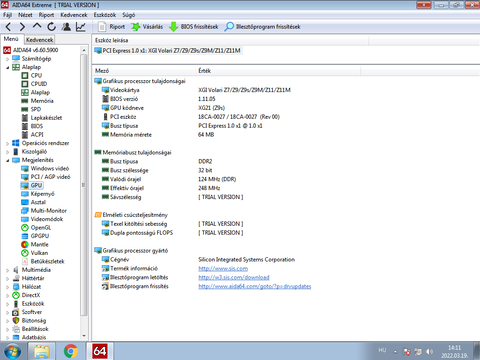Expand the Kiszolgáló tree node
This screenshot has height=360, width=480.
coord(7,152)
